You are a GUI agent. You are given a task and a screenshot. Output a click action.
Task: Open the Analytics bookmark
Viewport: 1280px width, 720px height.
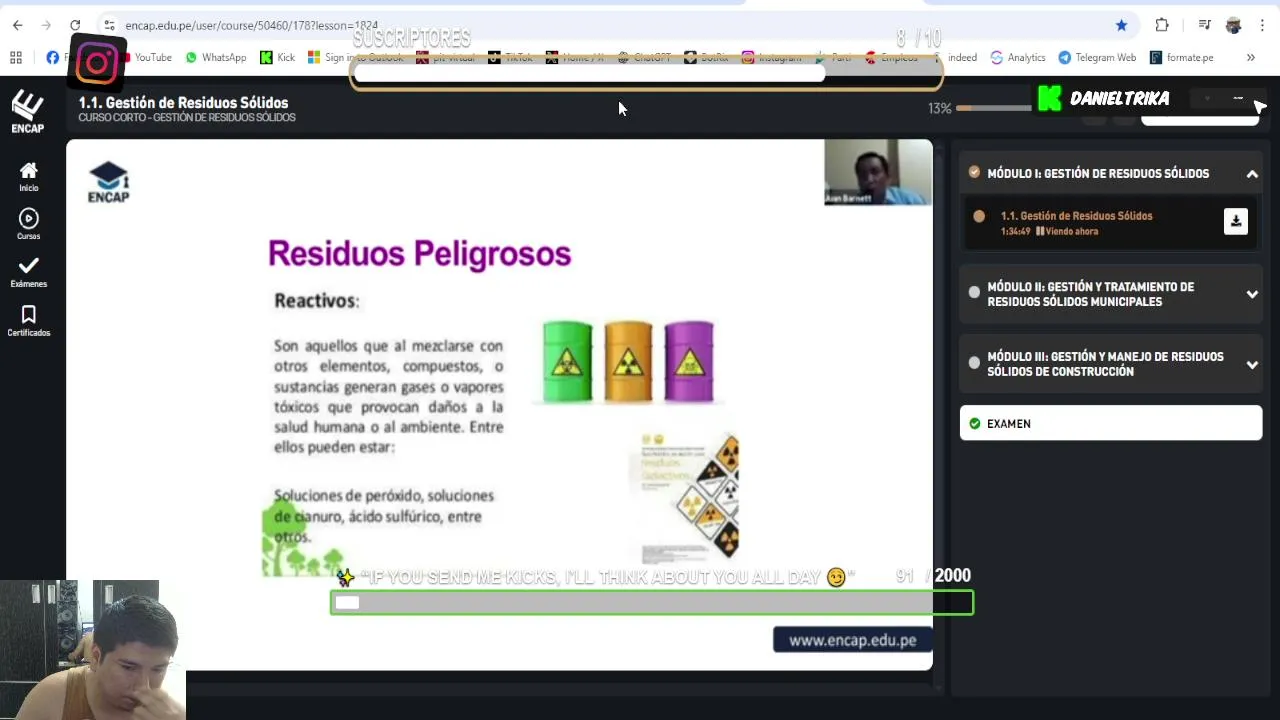1017,57
